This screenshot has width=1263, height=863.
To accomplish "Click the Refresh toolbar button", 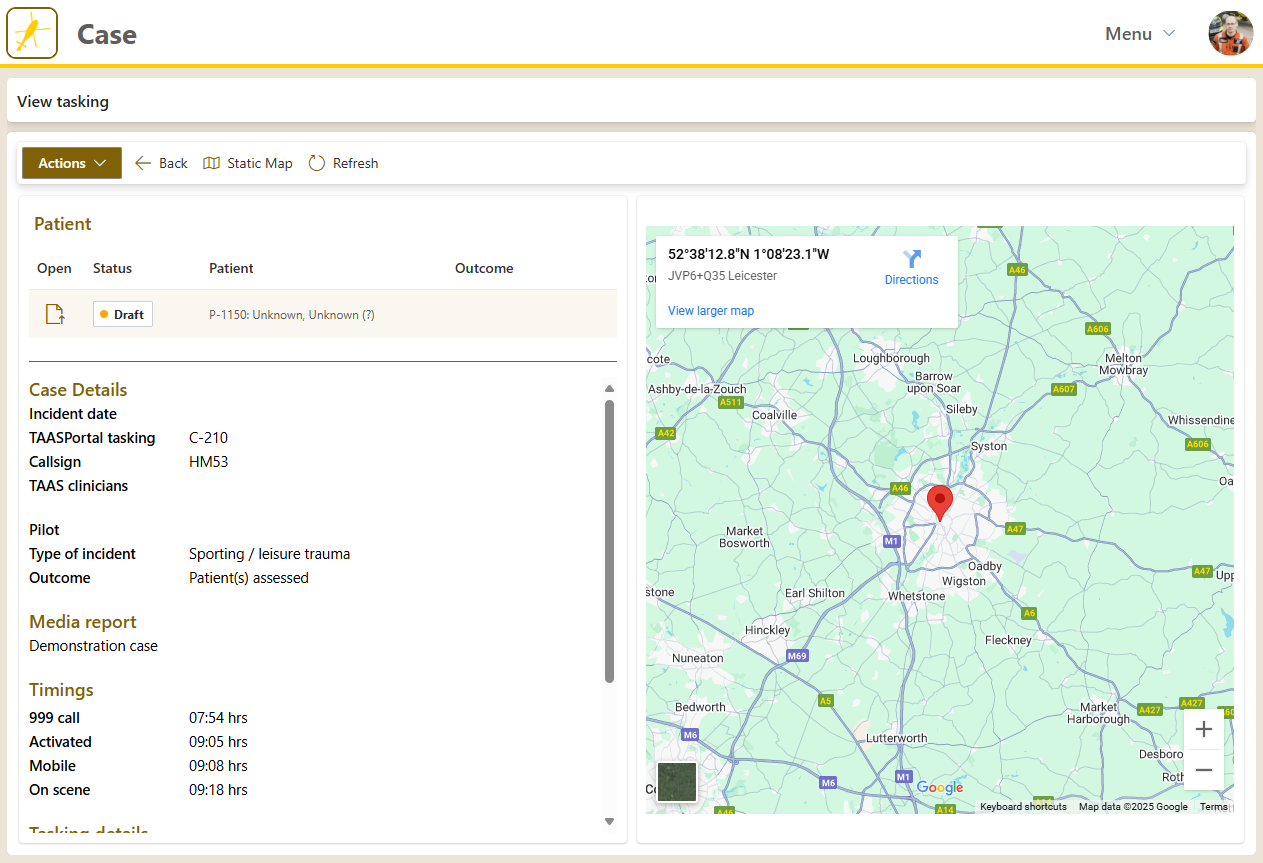I will pos(343,163).
